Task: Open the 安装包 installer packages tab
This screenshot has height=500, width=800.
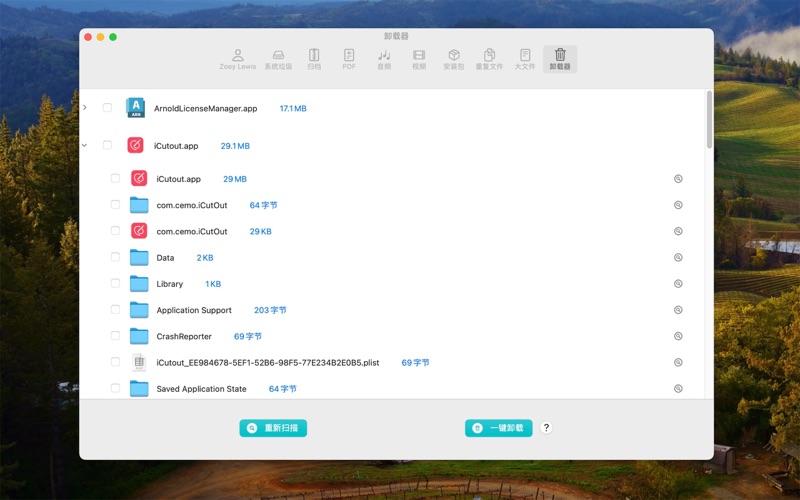Action: pyautogui.click(x=454, y=59)
